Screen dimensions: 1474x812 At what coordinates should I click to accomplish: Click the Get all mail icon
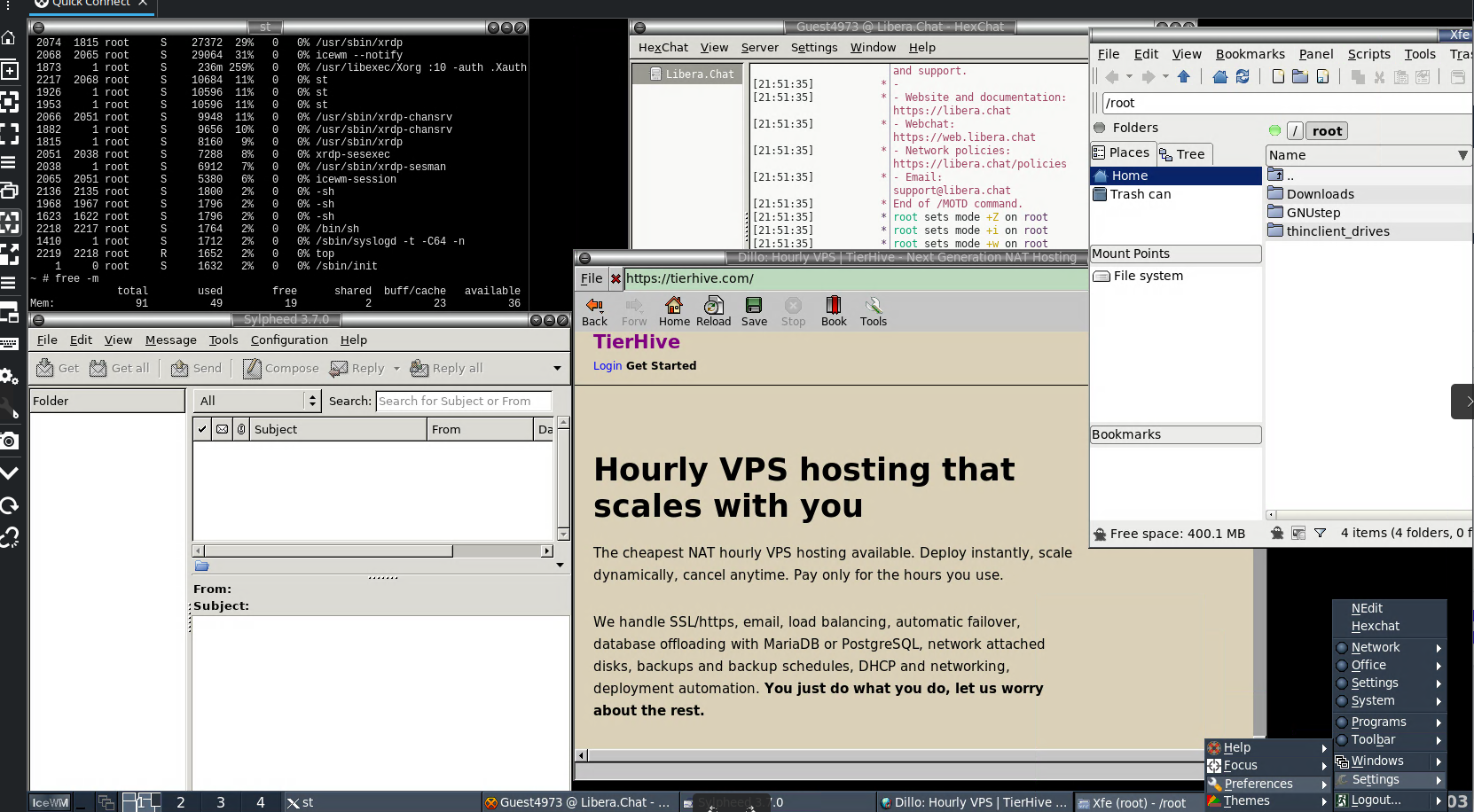pyautogui.click(x=119, y=368)
